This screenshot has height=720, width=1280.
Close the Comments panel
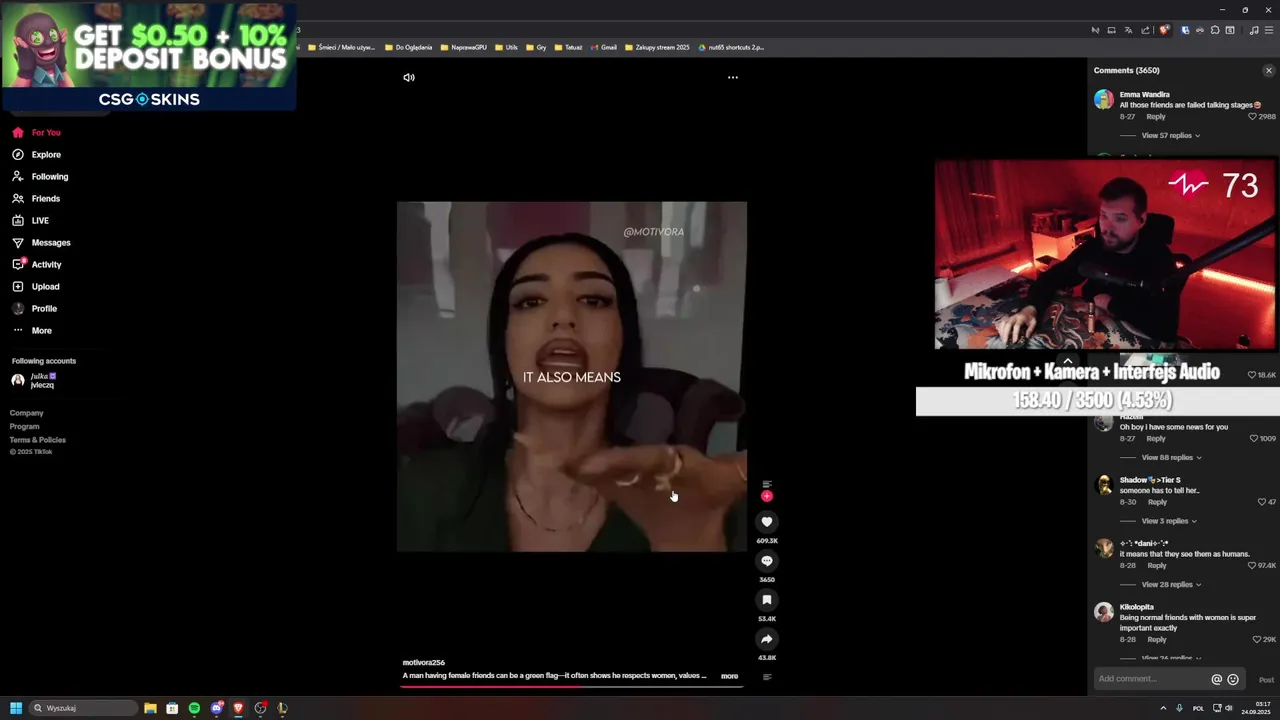click(x=1269, y=71)
